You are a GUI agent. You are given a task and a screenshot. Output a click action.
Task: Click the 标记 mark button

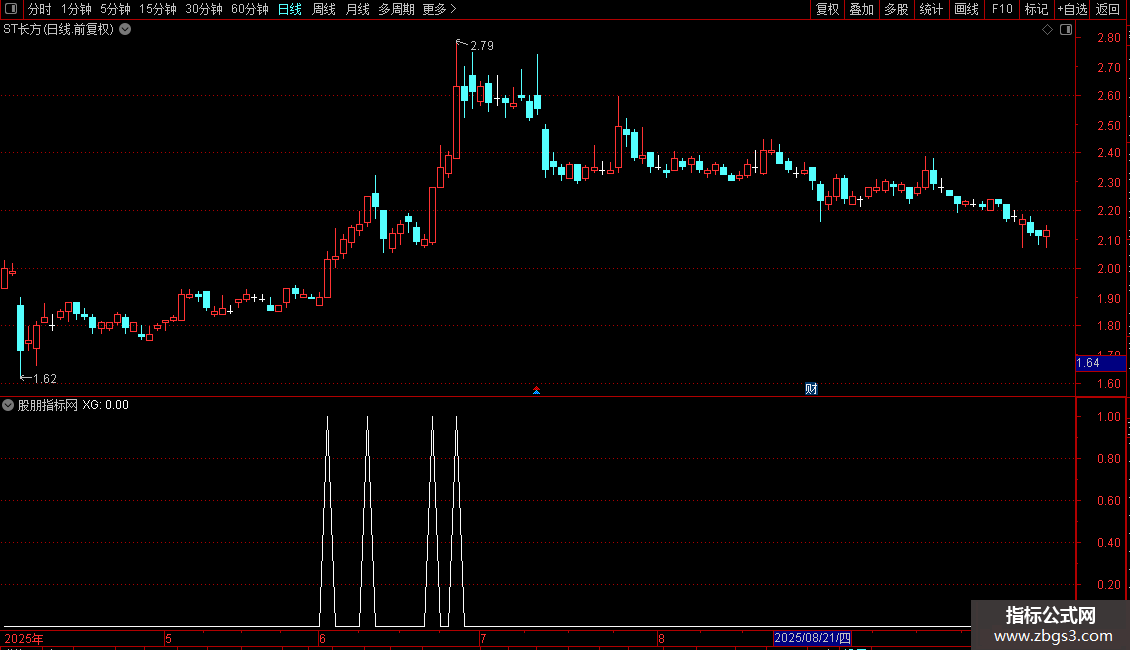click(x=1036, y=9)
